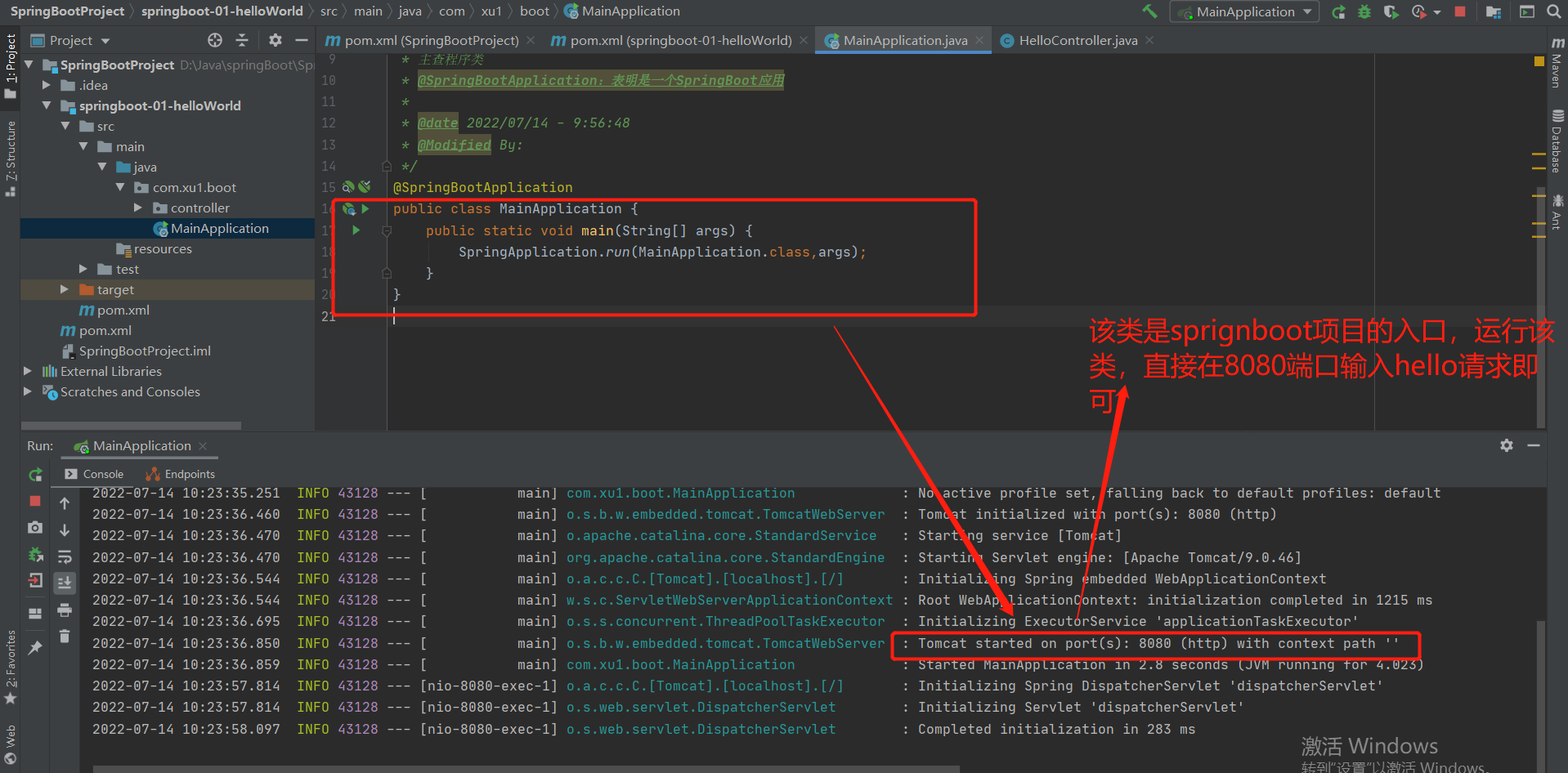Close the MainApplication run tab
Screen dimensions: 1568x773
point(203,446)
